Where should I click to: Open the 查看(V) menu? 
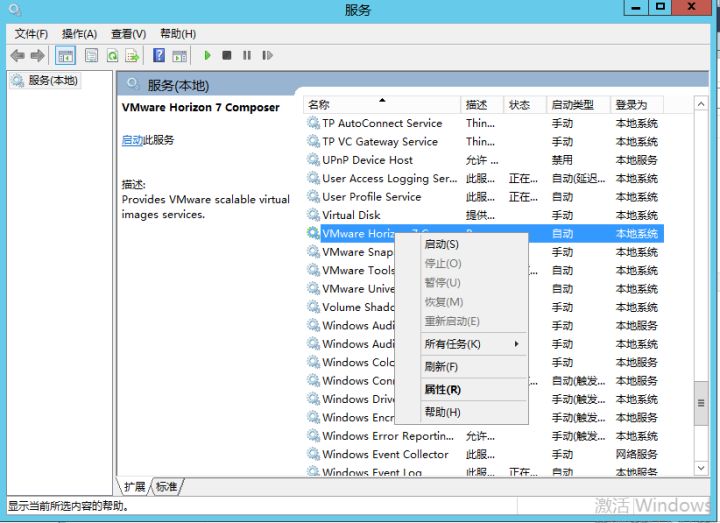tap(128, 34)
